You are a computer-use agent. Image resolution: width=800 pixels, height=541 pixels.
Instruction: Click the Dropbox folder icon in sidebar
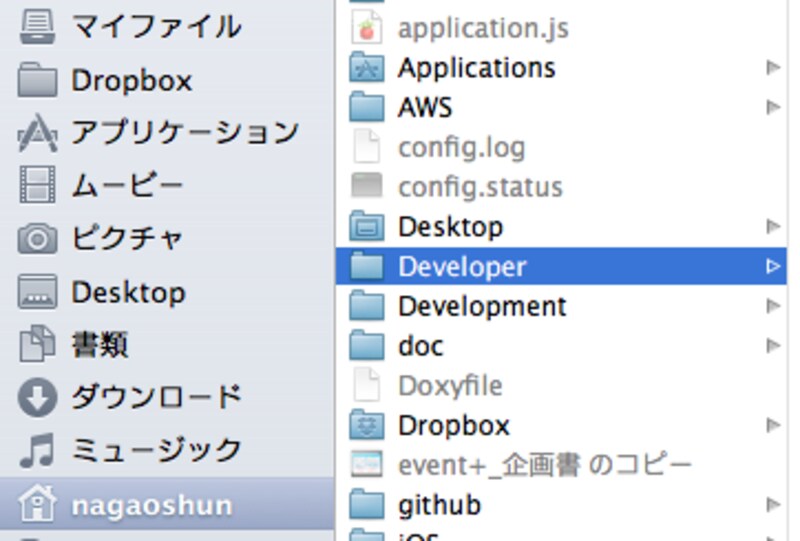(37, 80)
